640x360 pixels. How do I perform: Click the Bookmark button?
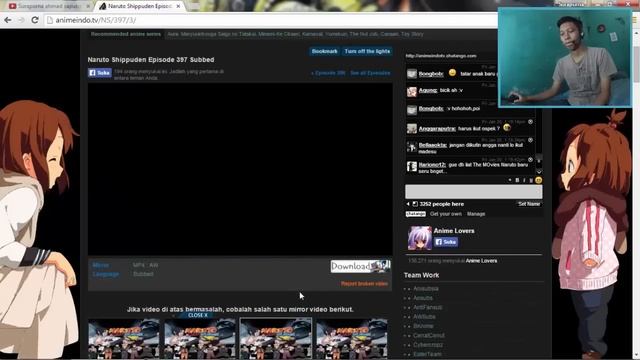(x=324, y=51)
